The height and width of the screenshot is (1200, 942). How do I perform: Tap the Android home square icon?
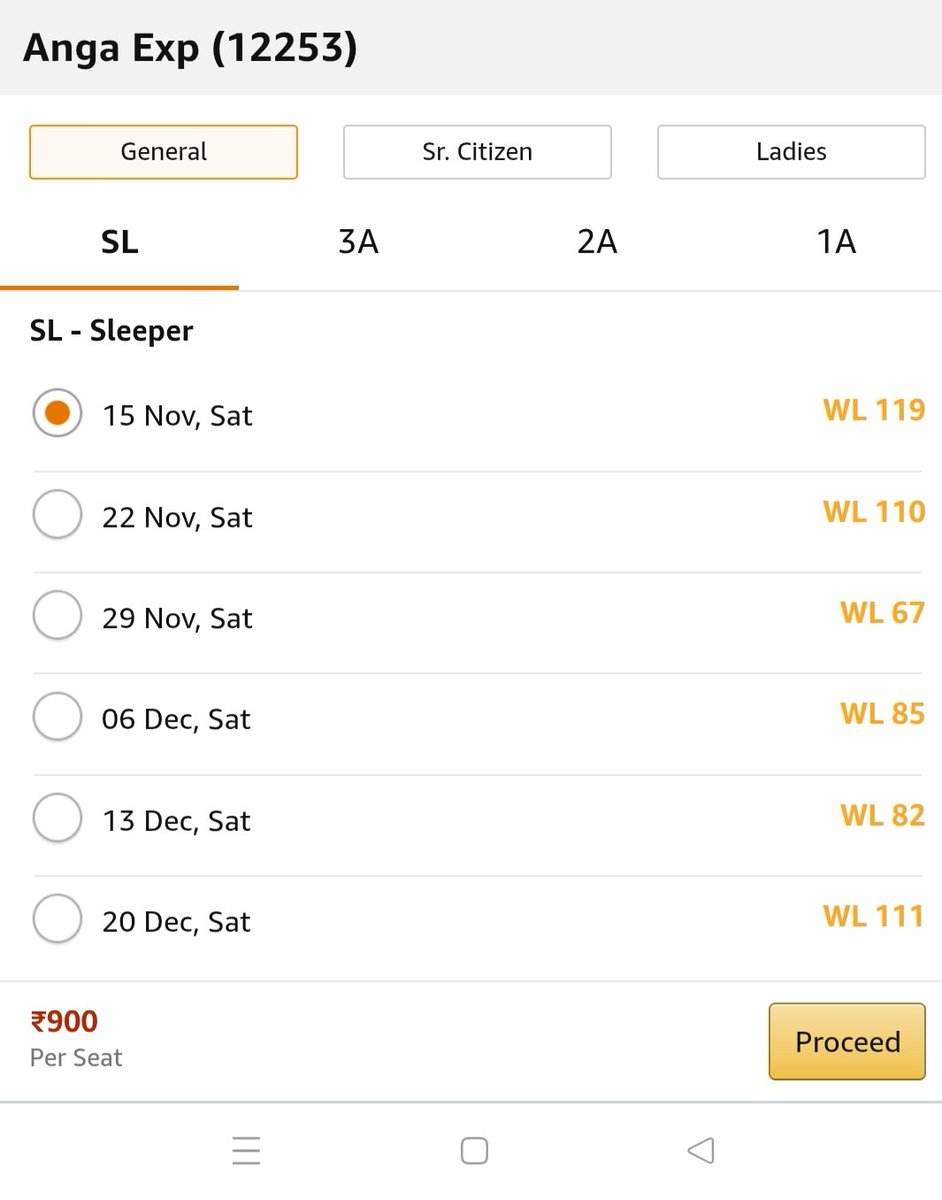474,1150
